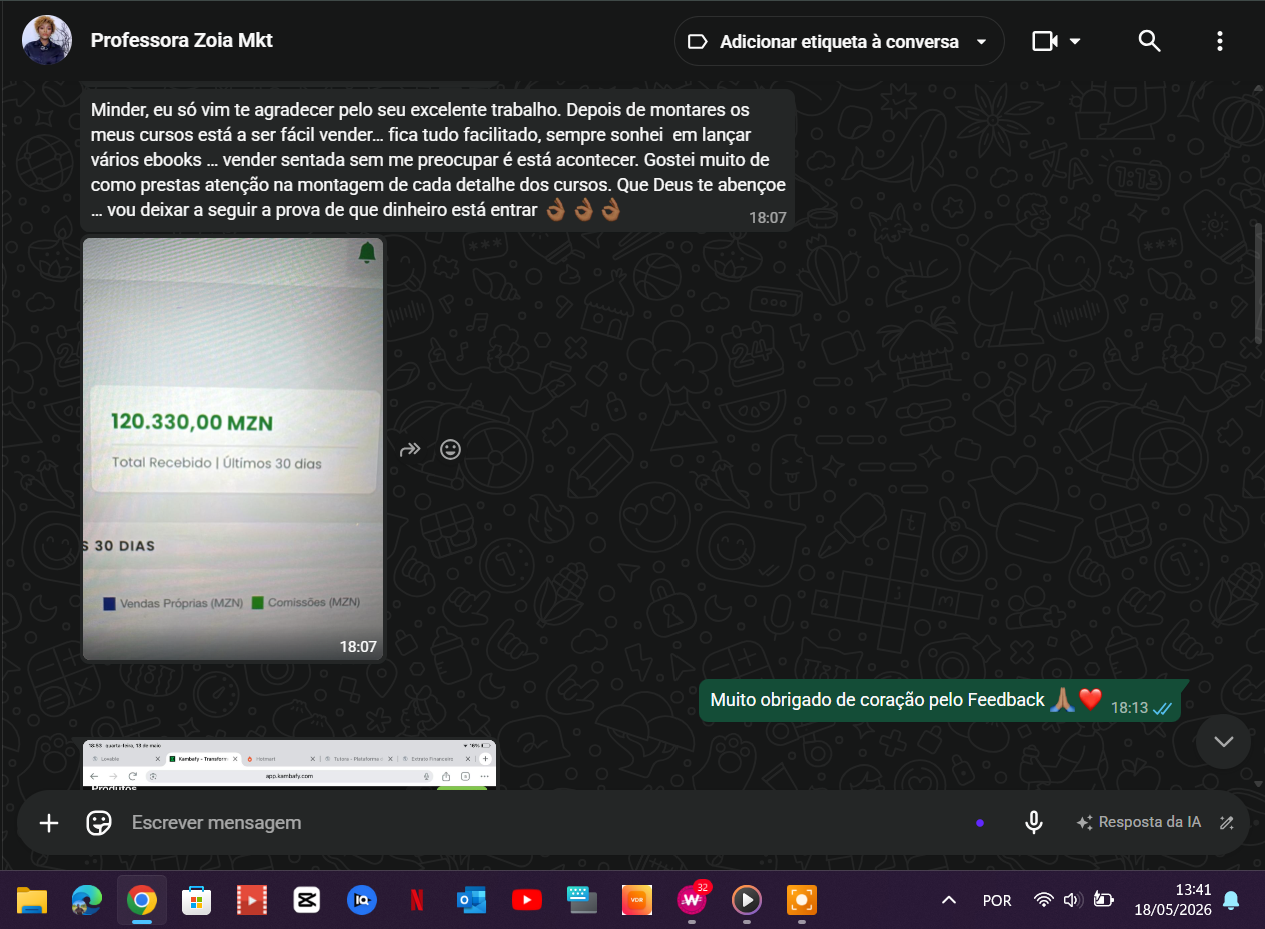Open File Explorer from the taskbar
Screen dimensions: 1265x929
click(x=32, y=901)
